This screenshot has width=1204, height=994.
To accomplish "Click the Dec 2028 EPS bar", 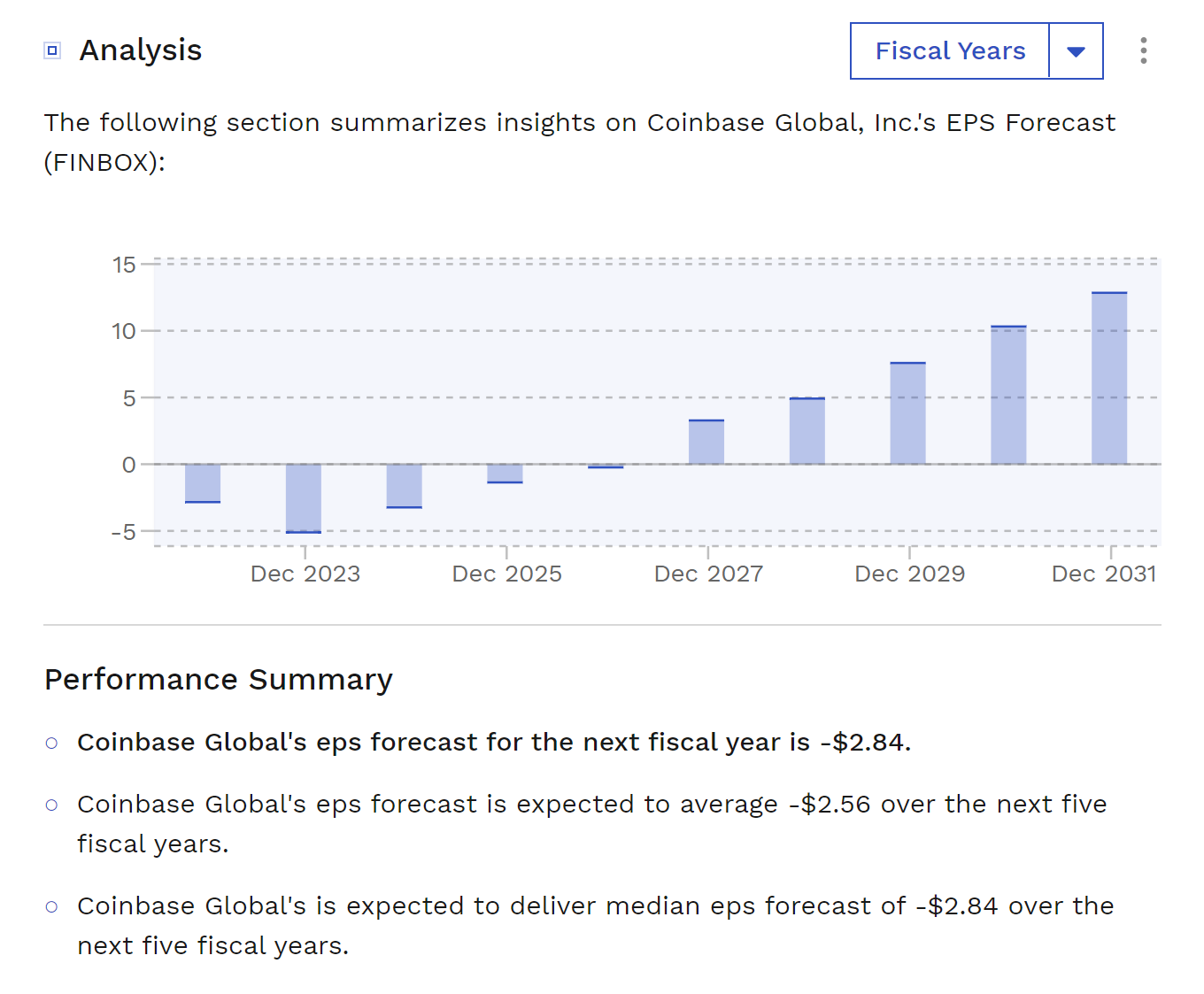I will click(x=807, y=431).
